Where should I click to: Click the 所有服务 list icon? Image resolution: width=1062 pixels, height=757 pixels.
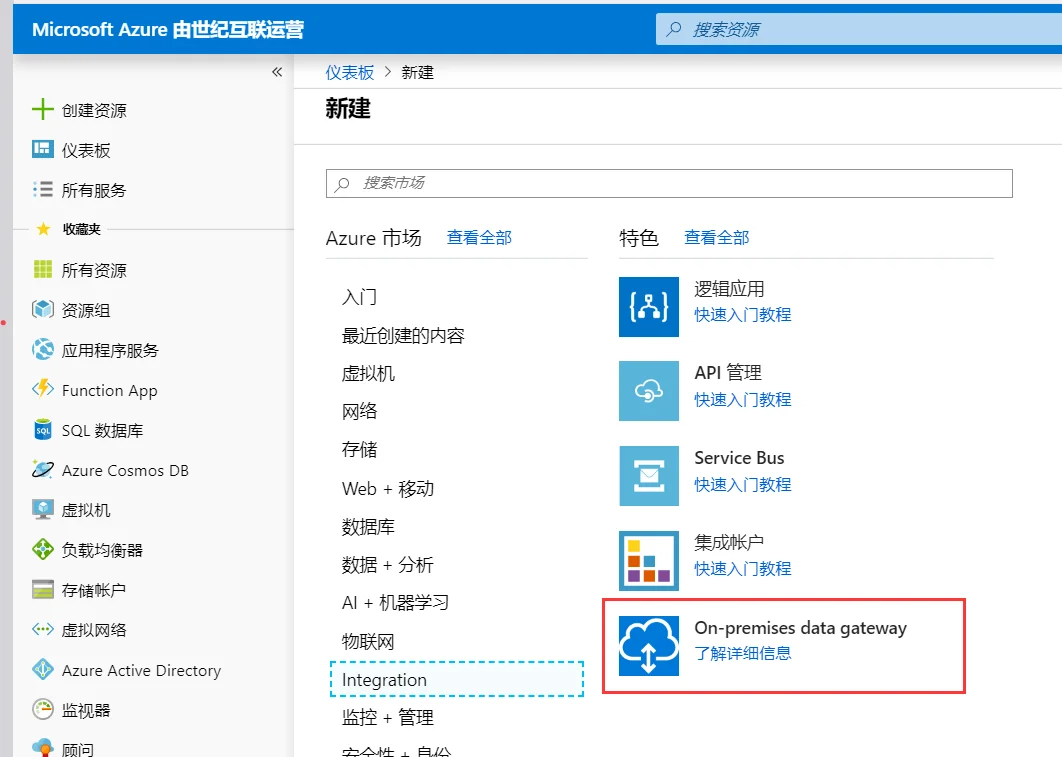43,189
